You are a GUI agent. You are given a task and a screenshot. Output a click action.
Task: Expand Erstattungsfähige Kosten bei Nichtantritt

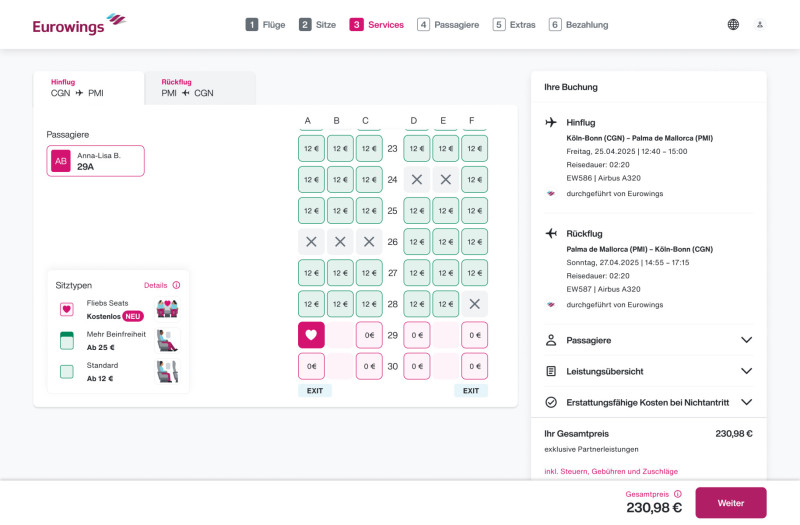[648, 403]
